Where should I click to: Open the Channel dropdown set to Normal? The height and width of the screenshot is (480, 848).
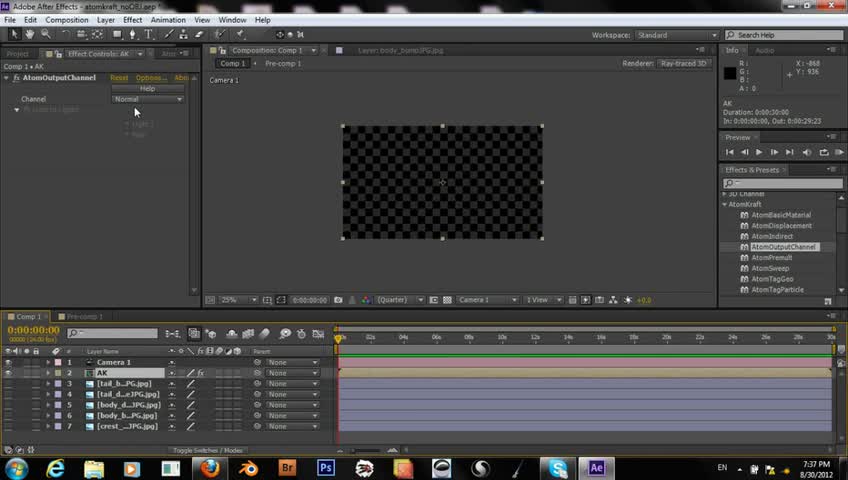tap(148, 99)
